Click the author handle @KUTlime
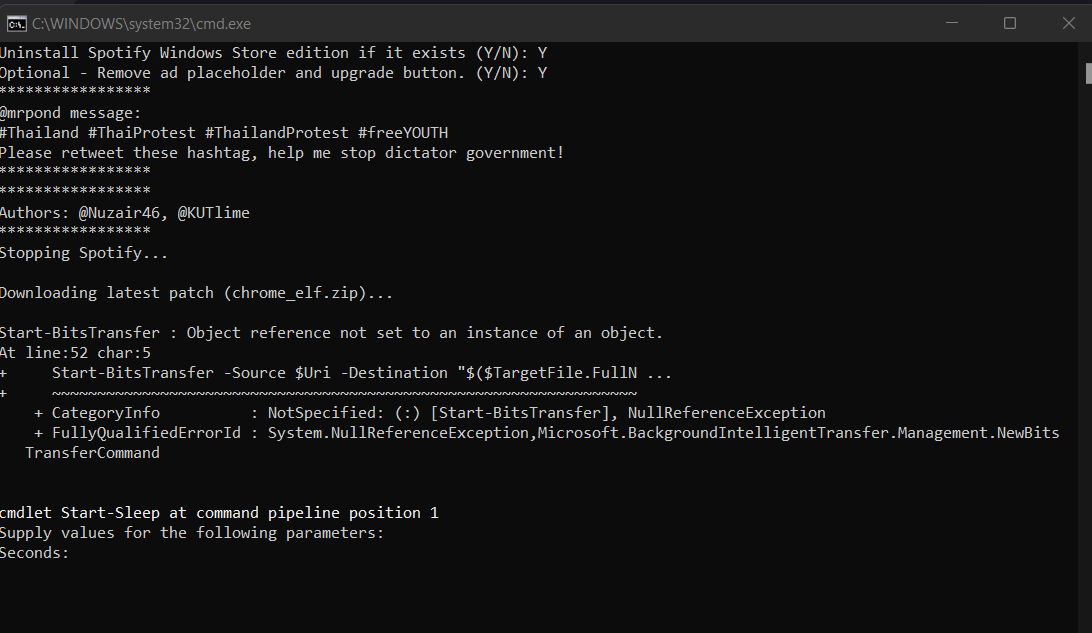The height and width of the screenshot is (633, 1092). point(214,212)
